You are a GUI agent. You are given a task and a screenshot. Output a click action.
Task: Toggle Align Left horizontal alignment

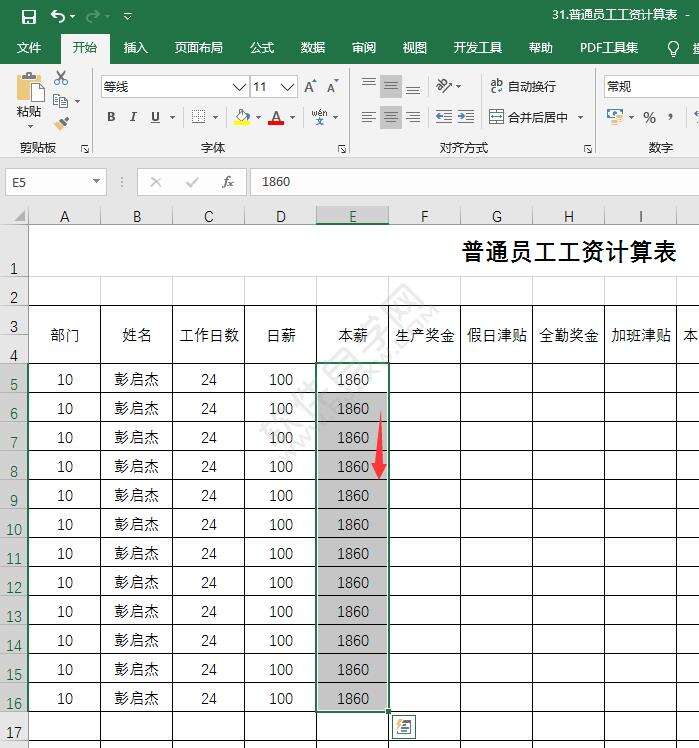click(x=368, y=117)
